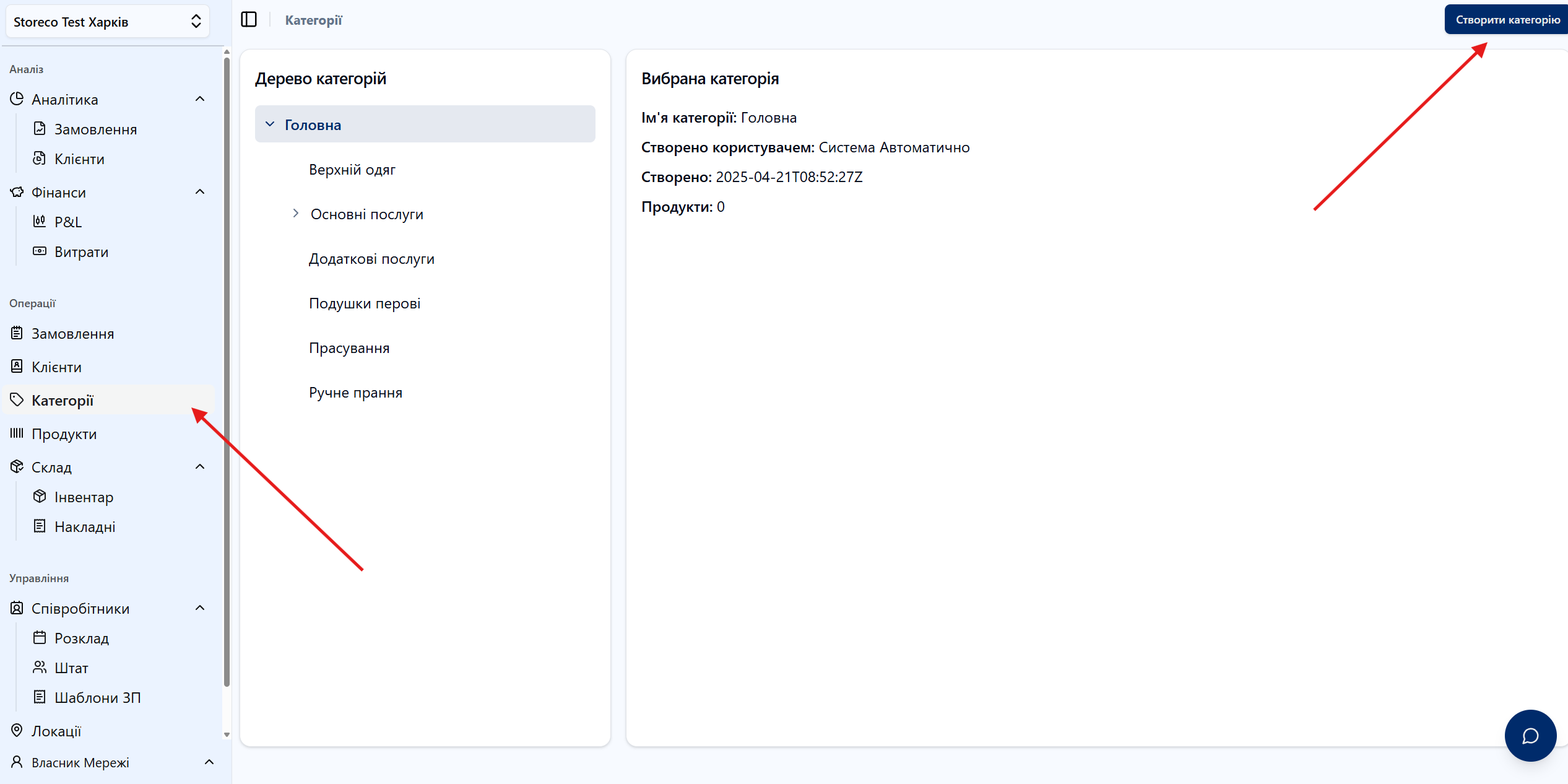The height and width of the screenshot is (784, 1568).
Task: Open the Штат page
Action: (71, 668)
